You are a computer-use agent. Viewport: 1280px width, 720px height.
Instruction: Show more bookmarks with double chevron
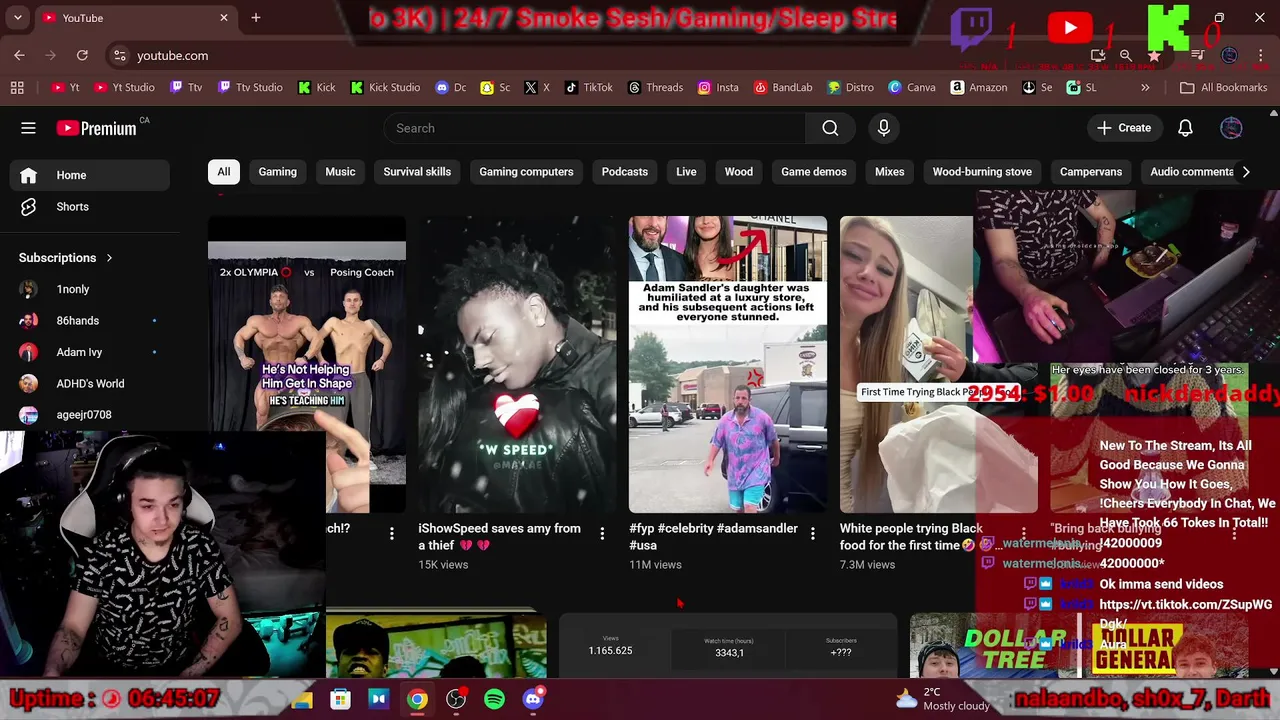tap(1145, 87)
